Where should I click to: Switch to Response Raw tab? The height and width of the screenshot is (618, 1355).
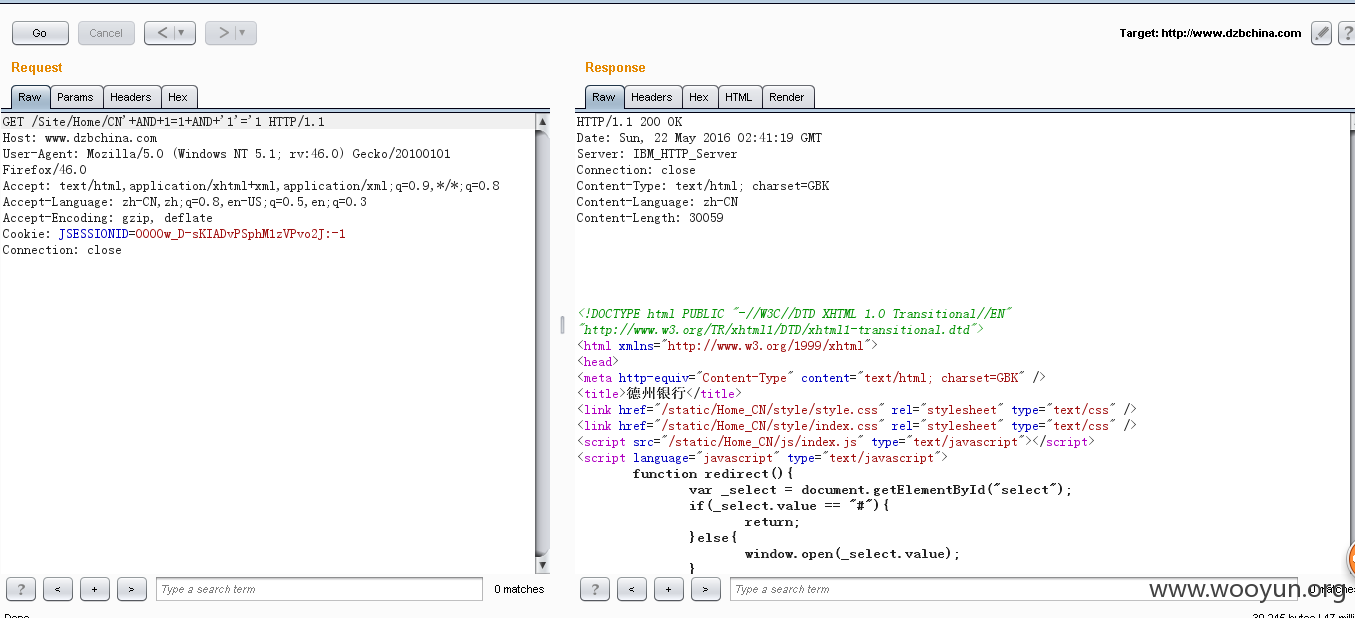tap(604, 97)
